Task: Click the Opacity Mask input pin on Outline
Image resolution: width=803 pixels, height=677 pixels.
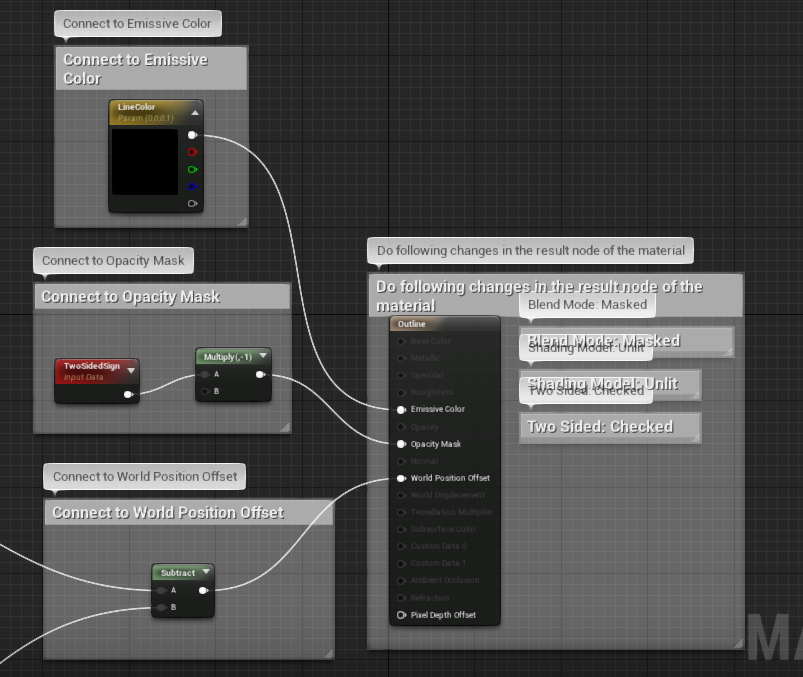Action: (402, 444)
